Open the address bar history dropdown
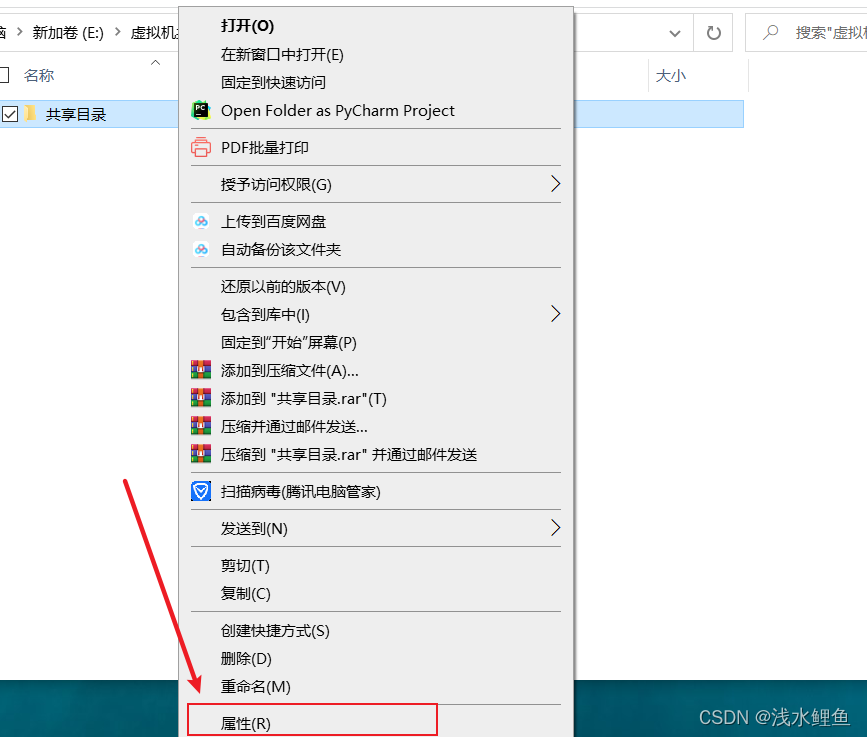The height and width of the screenshot is (737, 867). click(675, 33)
